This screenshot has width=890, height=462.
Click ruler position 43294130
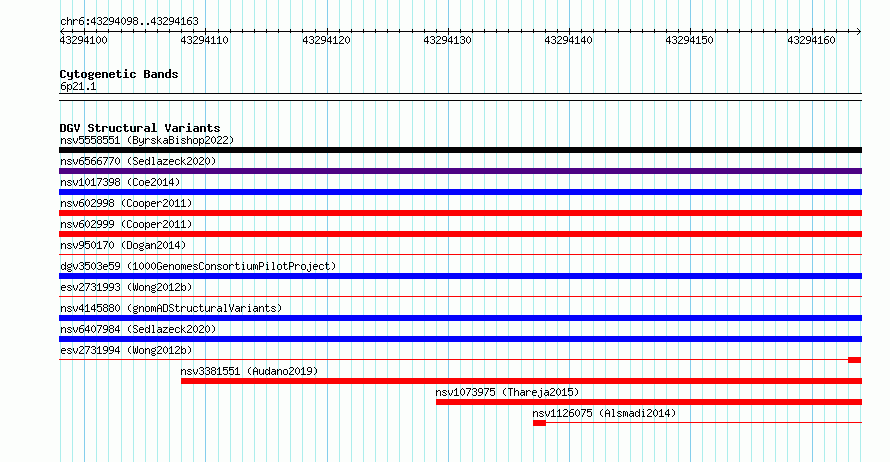(x=447, y=40)
